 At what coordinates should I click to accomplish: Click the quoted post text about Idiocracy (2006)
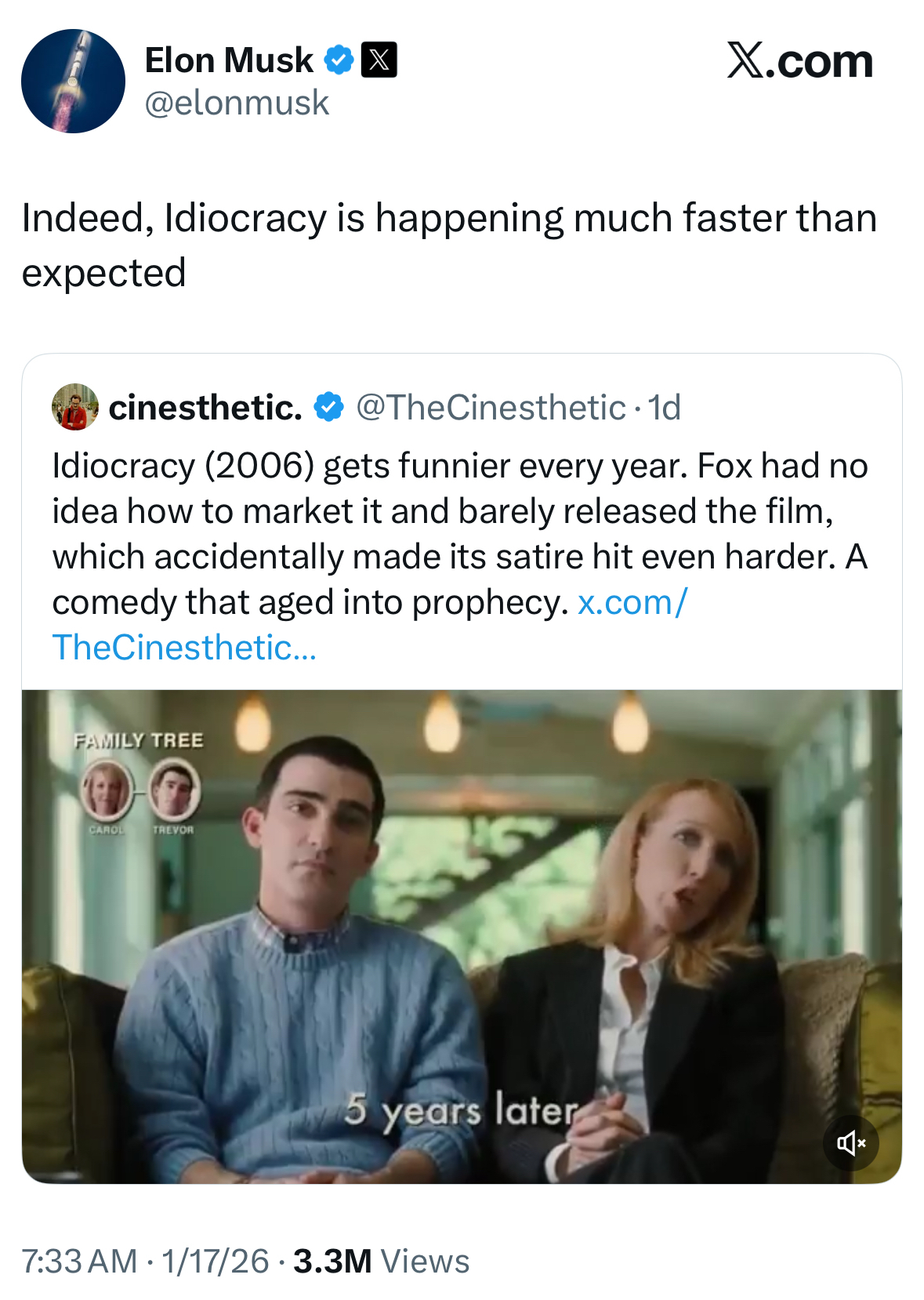pyautogui.click(x=459, y=511)
